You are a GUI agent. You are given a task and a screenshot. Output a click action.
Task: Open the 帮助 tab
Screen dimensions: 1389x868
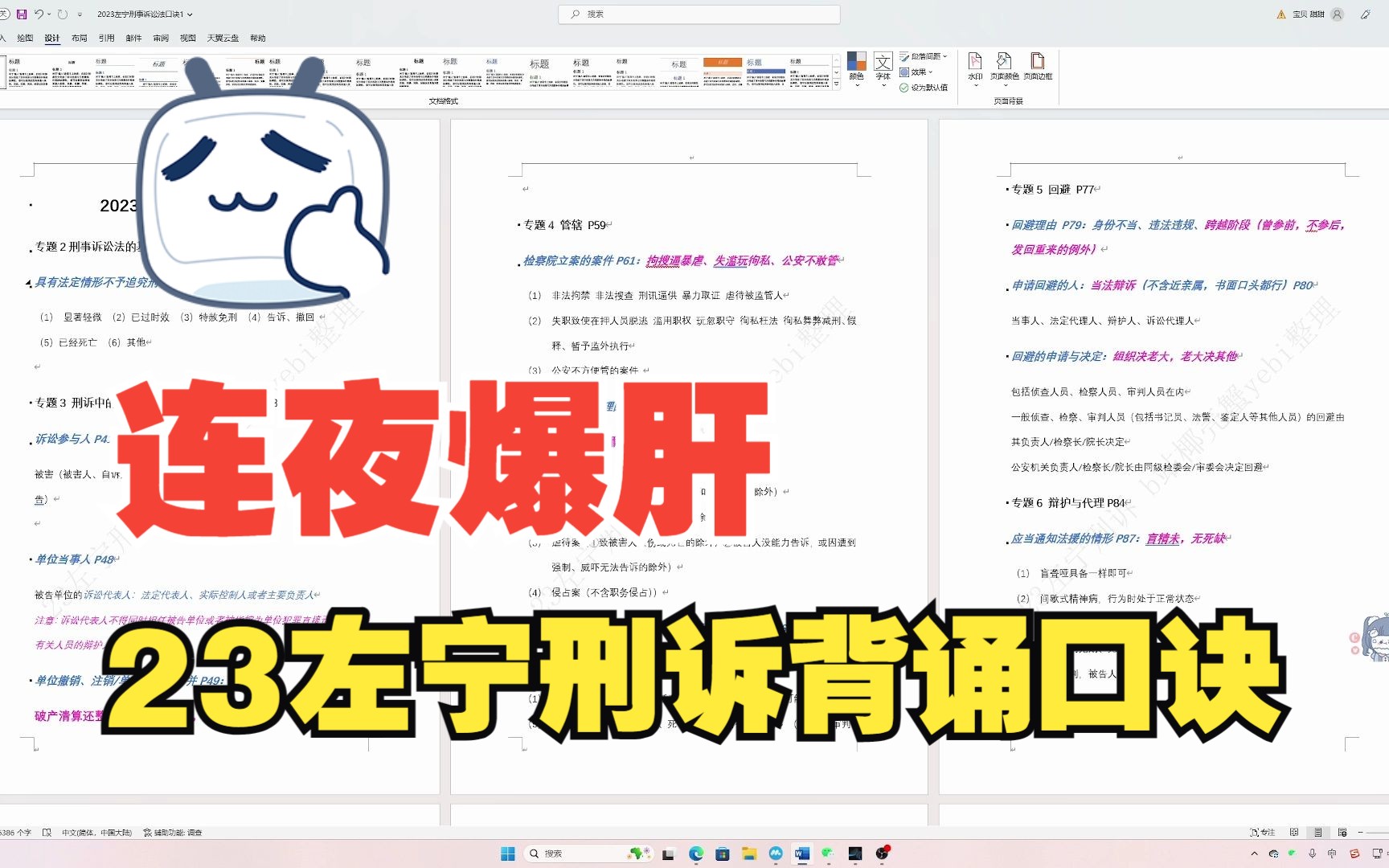pyautogui.click(x=257, y=38)
